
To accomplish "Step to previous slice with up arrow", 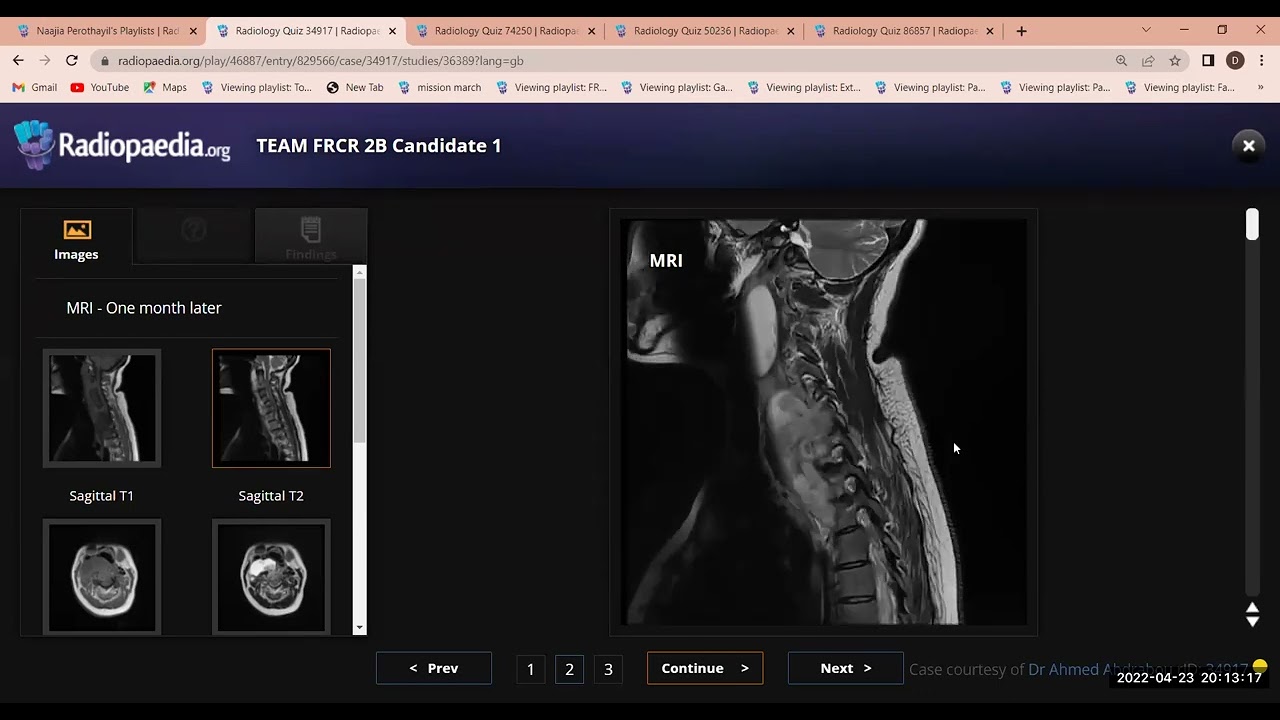I will [x=1252, y=608].
